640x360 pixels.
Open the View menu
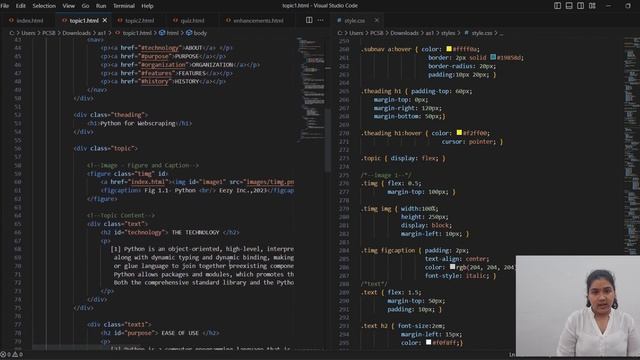point(69,6)
